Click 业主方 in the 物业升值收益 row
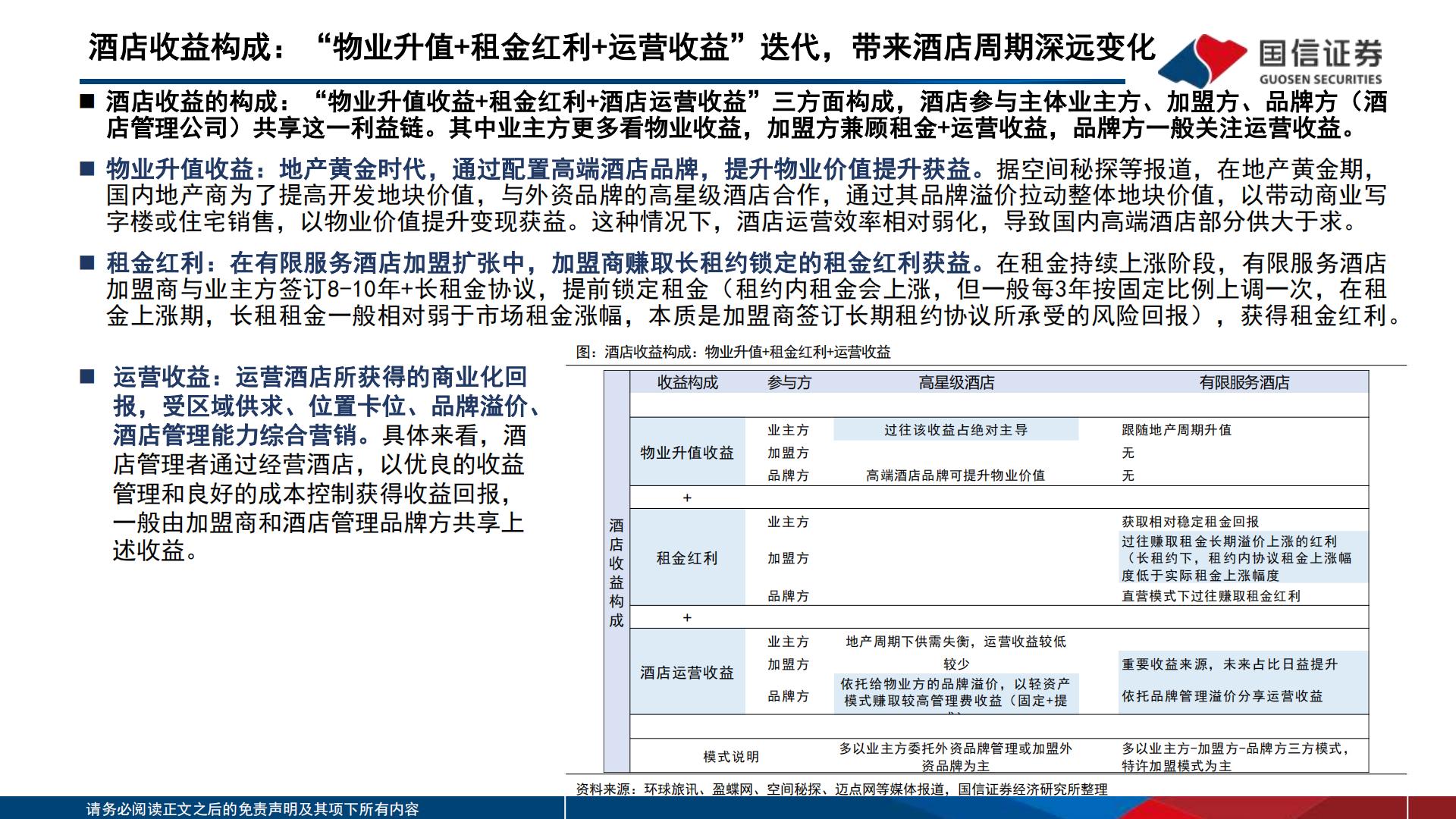Viewport: 1456px width, 819px height. point(789,430)
